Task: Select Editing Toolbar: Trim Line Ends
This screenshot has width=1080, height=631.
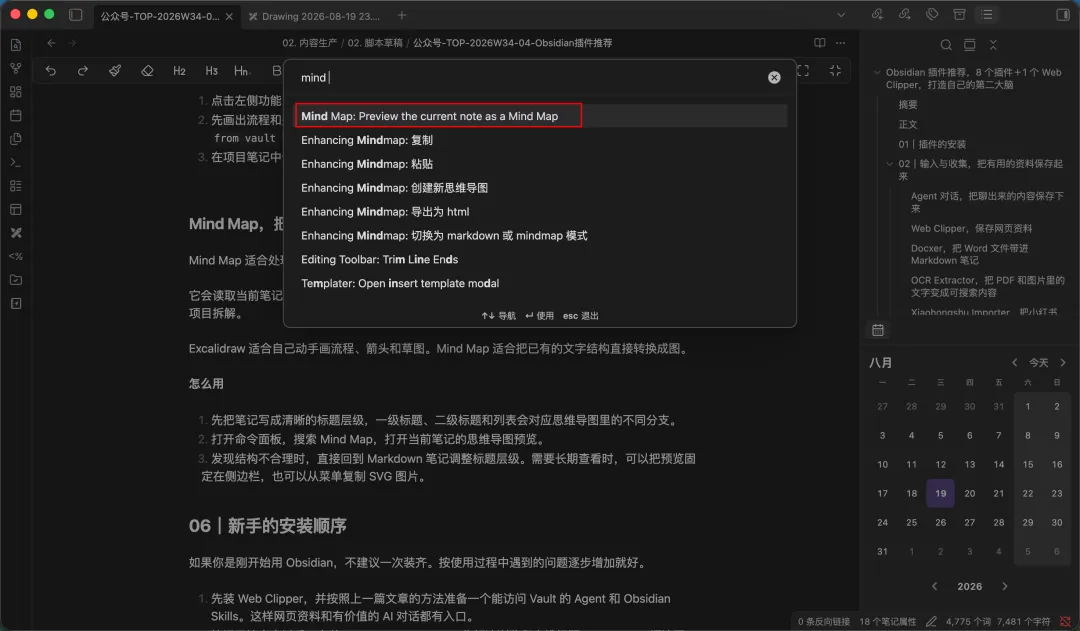Action: point(541,259)
